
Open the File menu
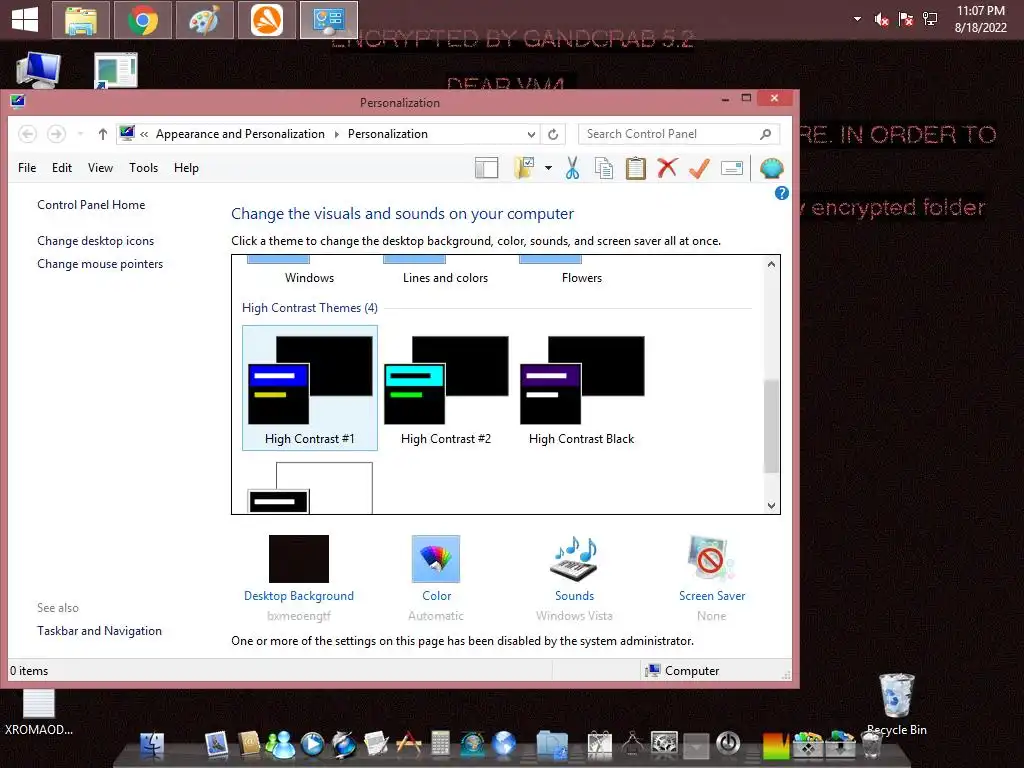coord(27,168)
